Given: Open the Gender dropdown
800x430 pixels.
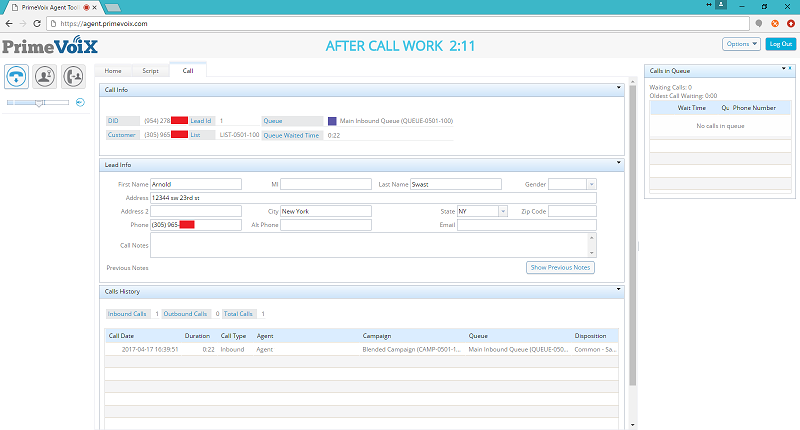Looking at the screenshot, I should (591, 184).
